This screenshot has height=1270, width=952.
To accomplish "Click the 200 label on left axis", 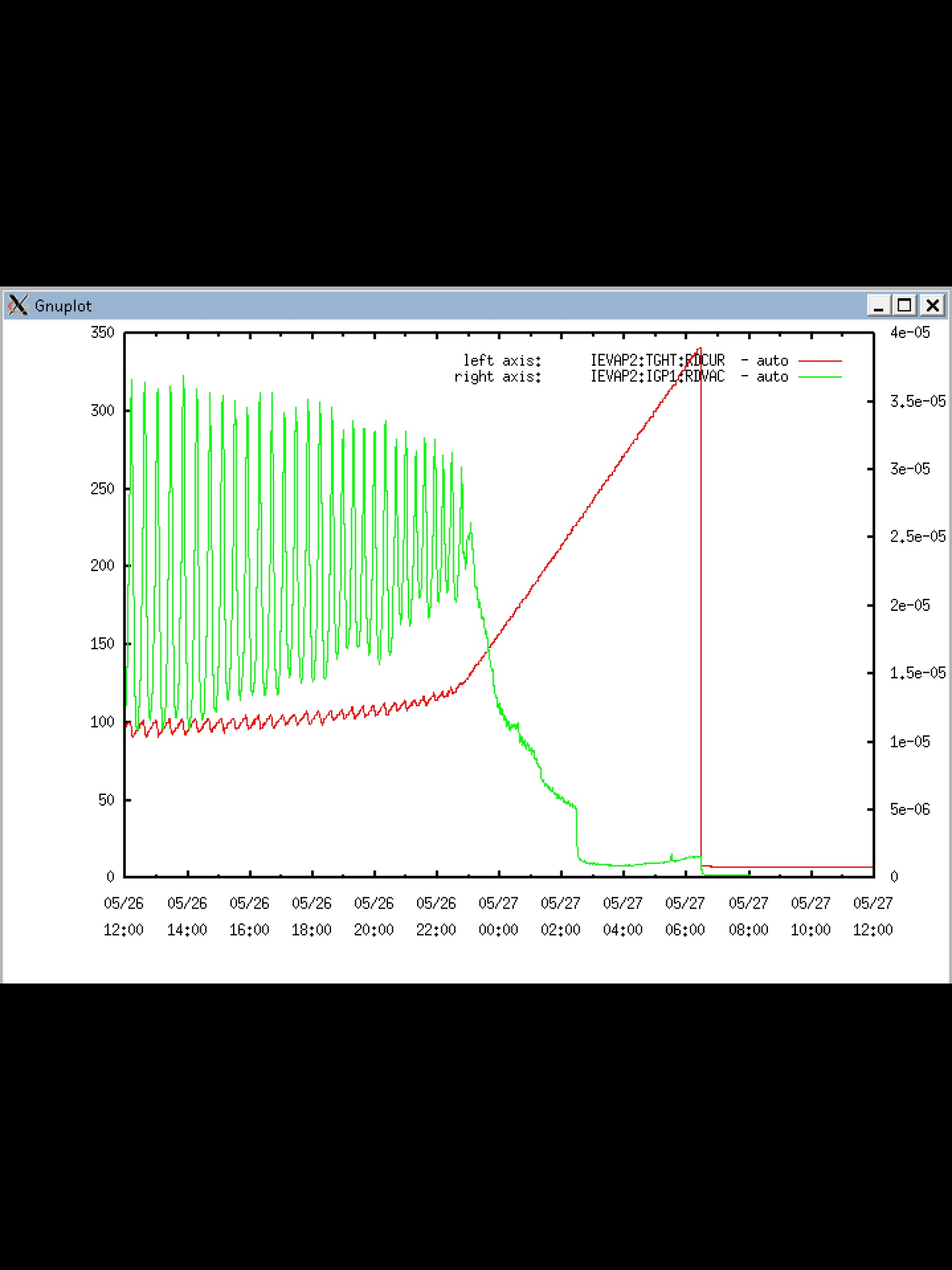I will [102, 566].
